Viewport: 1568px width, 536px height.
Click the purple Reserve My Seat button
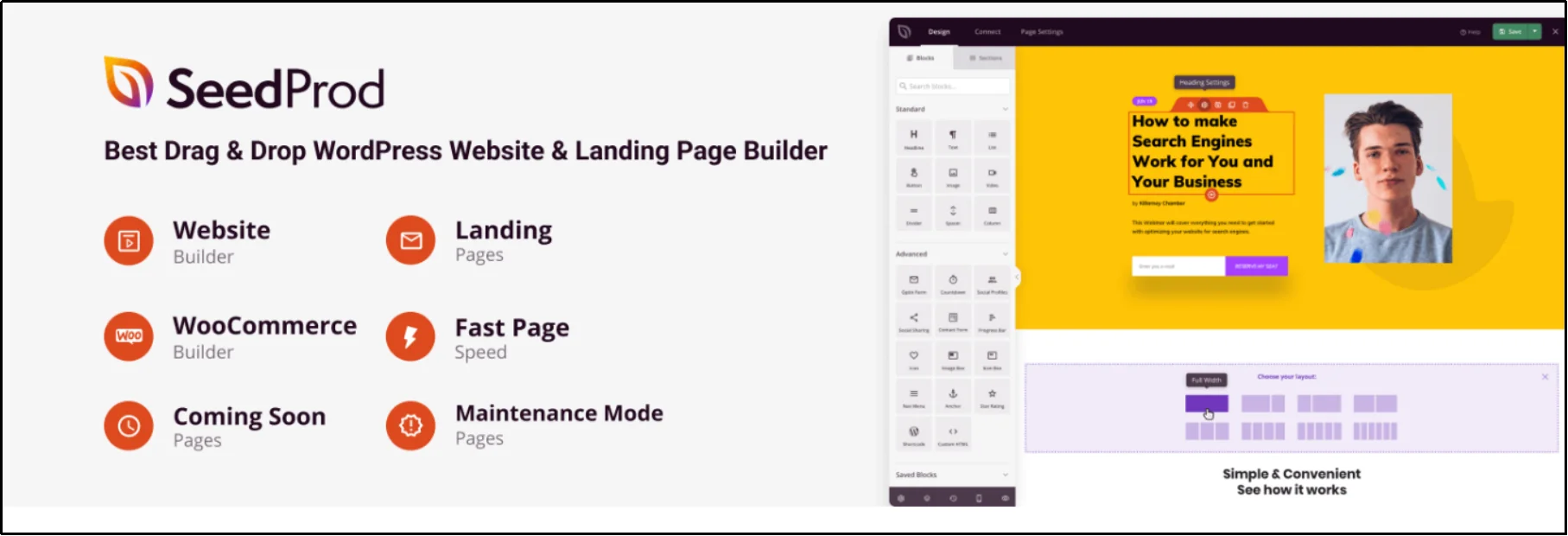1256,266
